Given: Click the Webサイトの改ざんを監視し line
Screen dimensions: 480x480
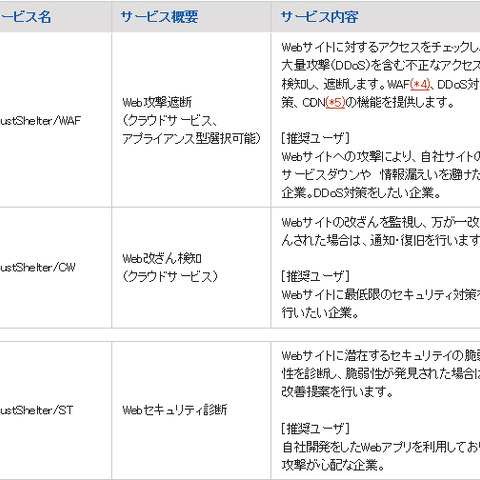Looking at the screenshot, I should 380,222.
